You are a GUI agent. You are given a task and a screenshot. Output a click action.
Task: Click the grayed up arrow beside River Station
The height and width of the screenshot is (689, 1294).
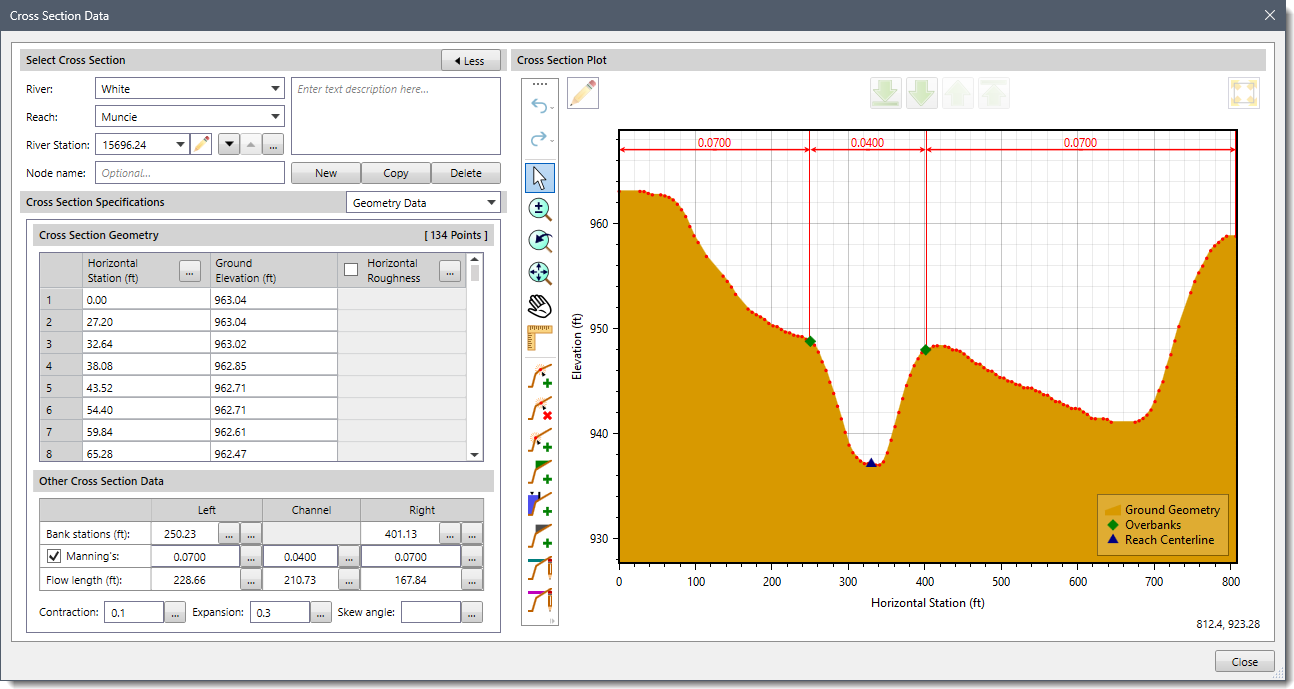tap(250, 144)
